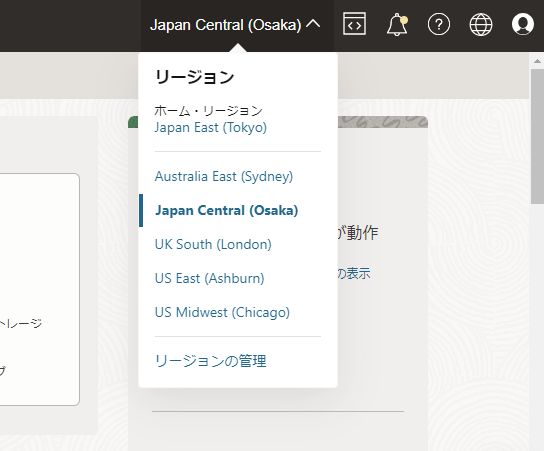Image resolution: width=544 pixels, height=451 pixels.
Task: Open the user profile avatar icon
Action: (x=522, y=24)
